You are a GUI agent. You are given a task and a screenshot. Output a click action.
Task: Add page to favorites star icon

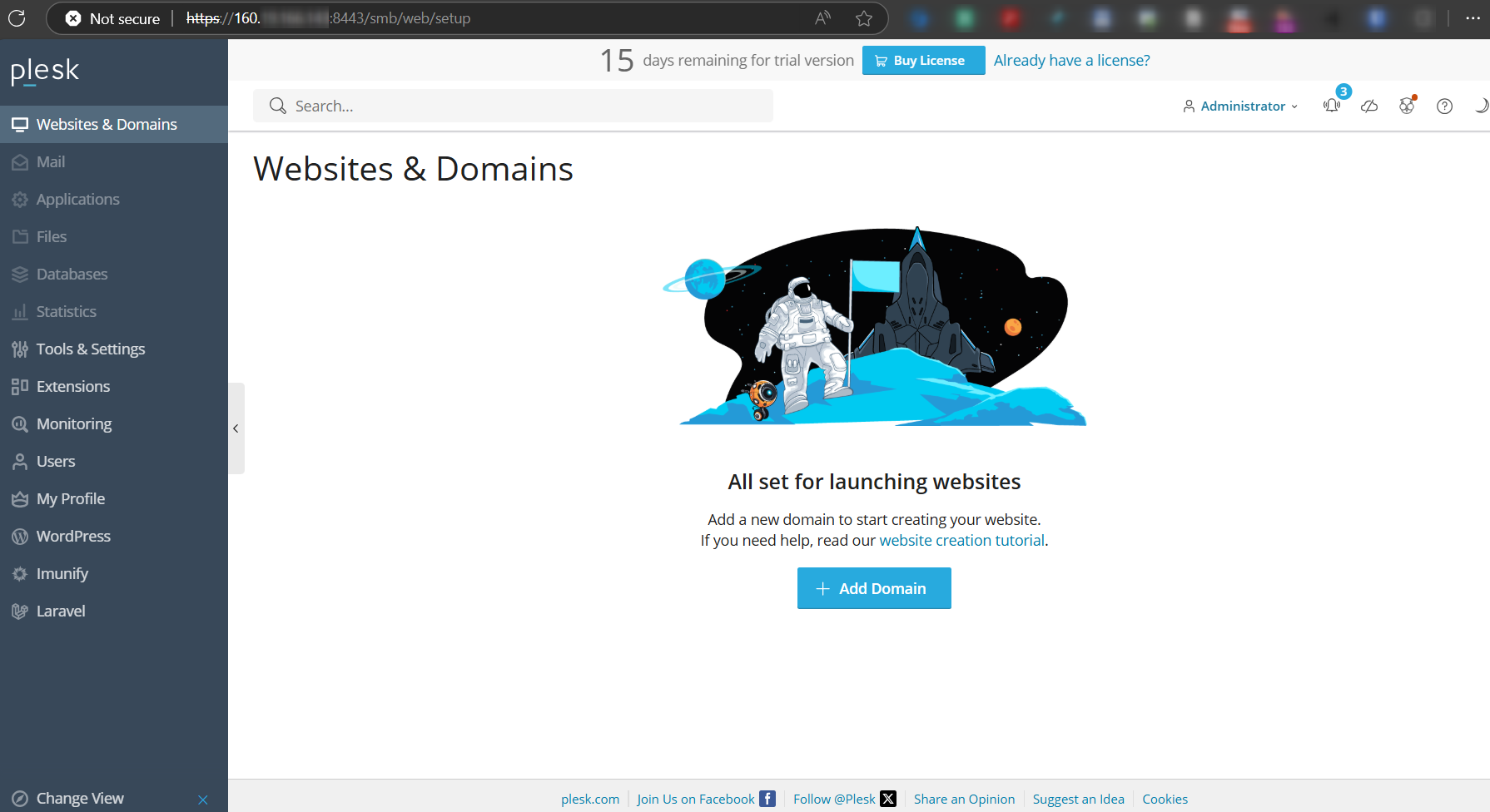(x=864, y=18)
